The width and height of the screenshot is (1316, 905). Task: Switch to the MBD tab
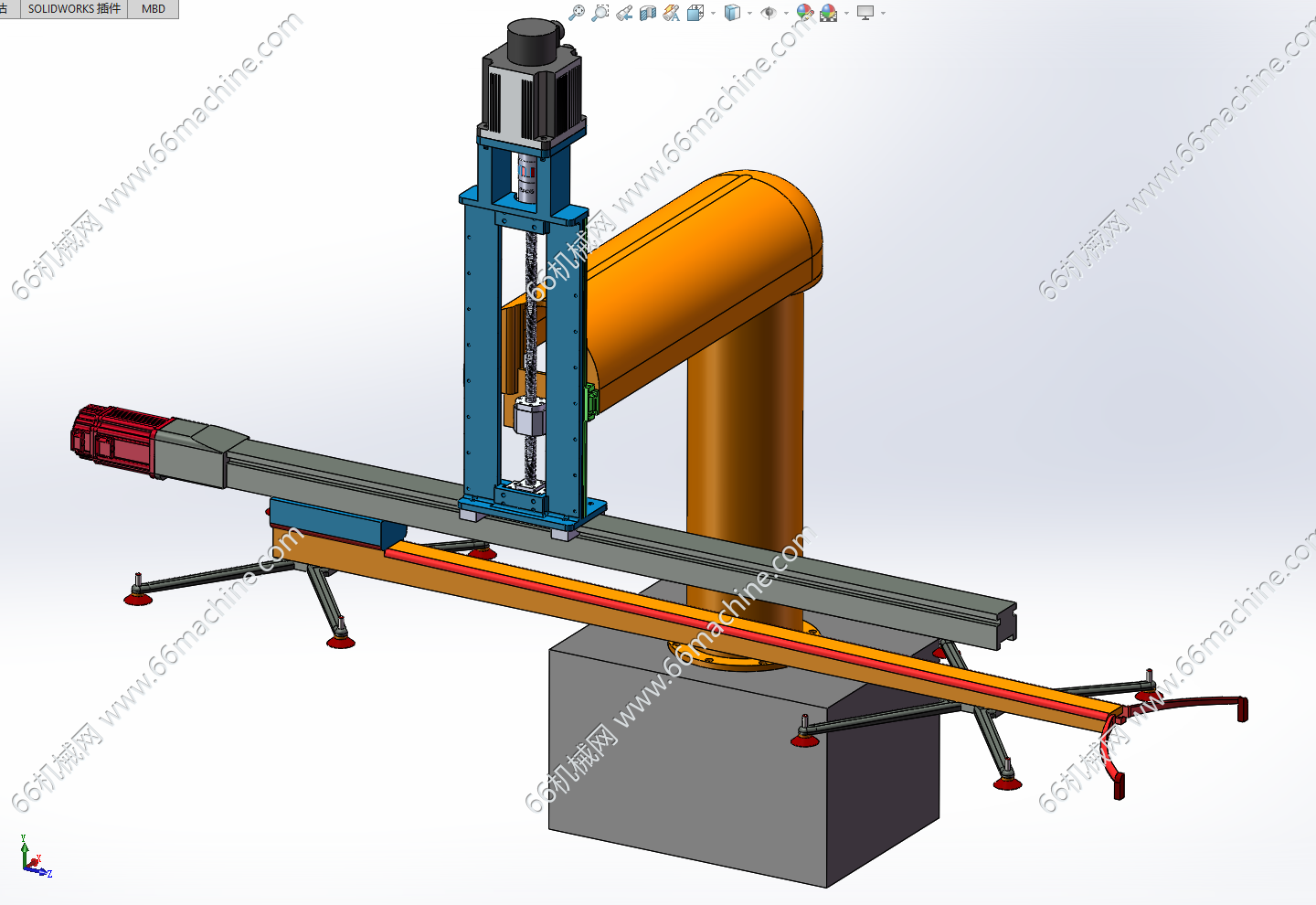[x=154, y=8]
